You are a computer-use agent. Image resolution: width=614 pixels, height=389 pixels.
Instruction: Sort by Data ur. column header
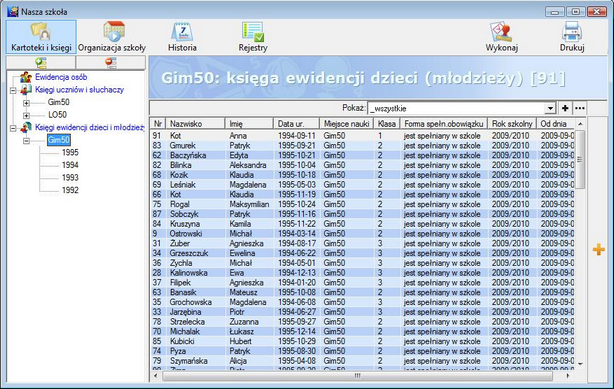pos(296,124)
